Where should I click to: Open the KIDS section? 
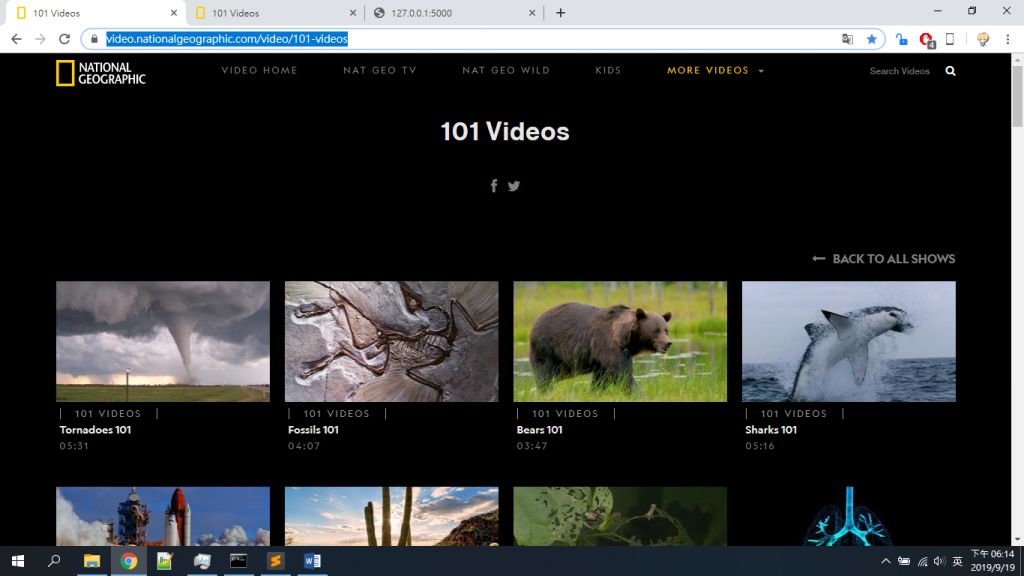pos(608,71)
